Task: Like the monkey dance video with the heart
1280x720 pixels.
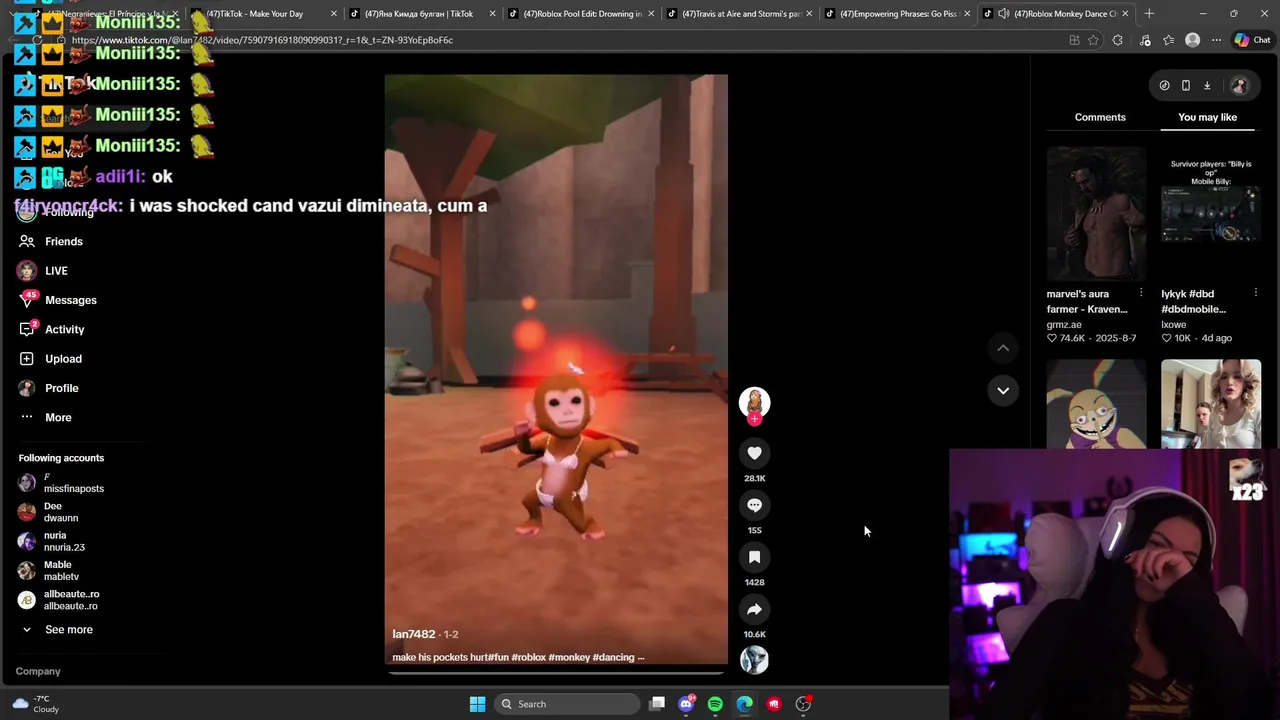Action: (x=754, y=453)
